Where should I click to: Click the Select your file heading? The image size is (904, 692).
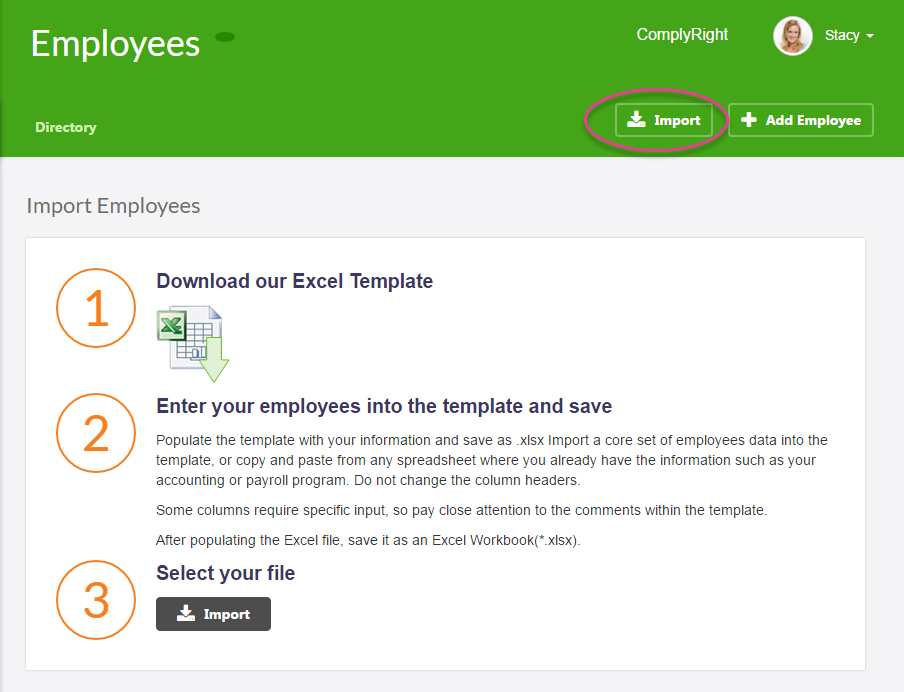point(225,573)
